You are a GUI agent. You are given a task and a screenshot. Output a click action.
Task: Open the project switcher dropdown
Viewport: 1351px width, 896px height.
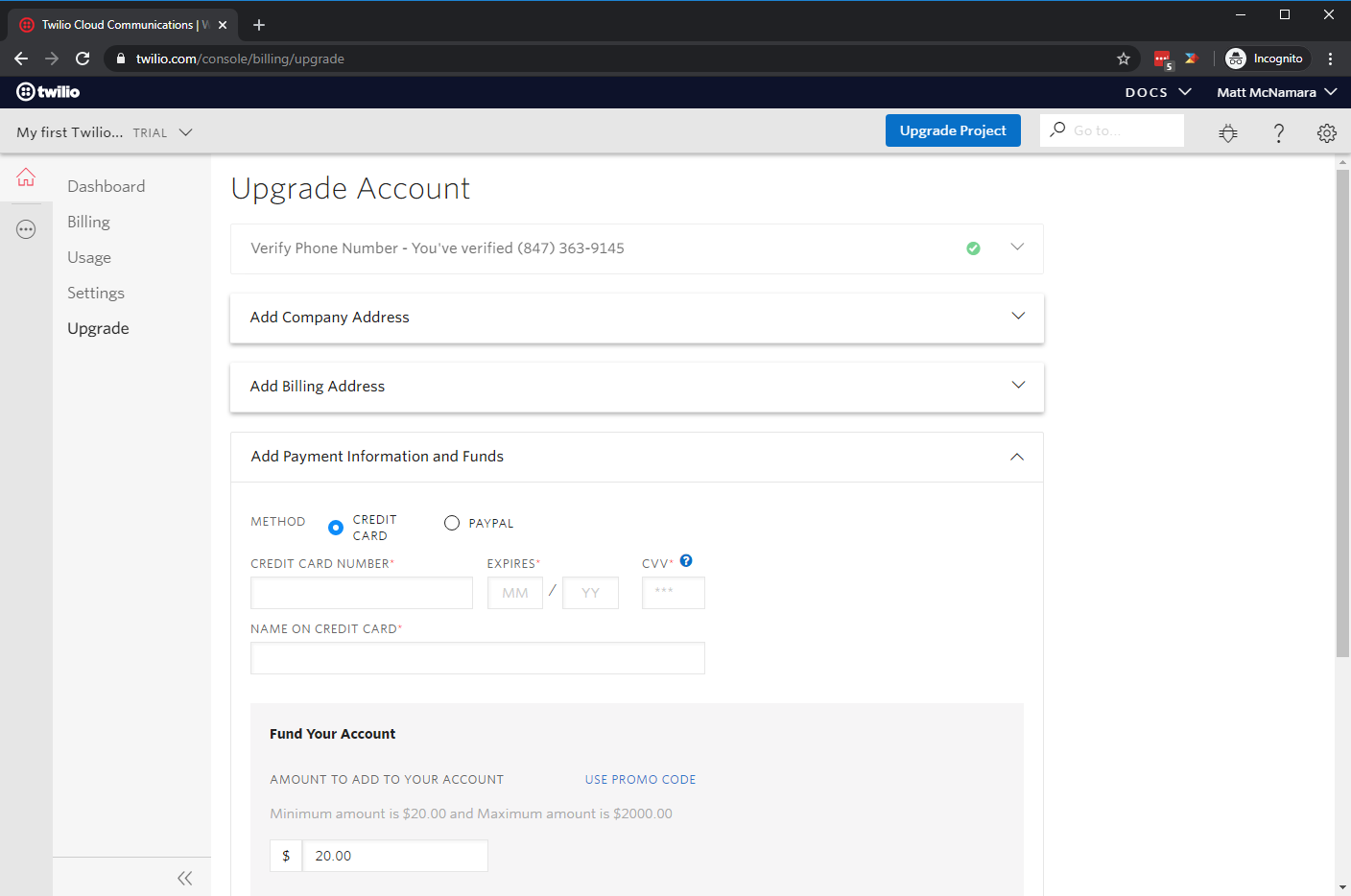click(x=105, y=132)
